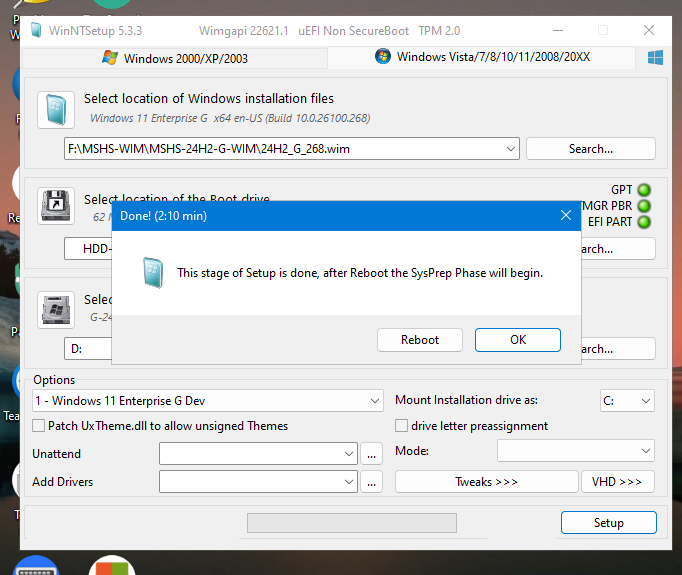The width and height of the screenshot is (682, 575).
Task: Open the Windows 11 Enterprise G Dev edition dropdown
Action: (x=208, y=401)
